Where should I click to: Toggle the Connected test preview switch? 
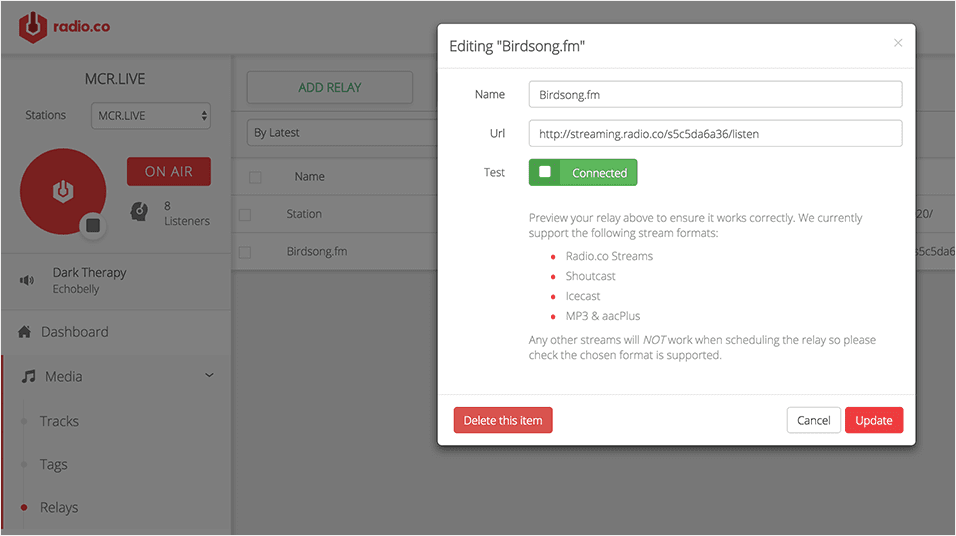click(582, 173)
